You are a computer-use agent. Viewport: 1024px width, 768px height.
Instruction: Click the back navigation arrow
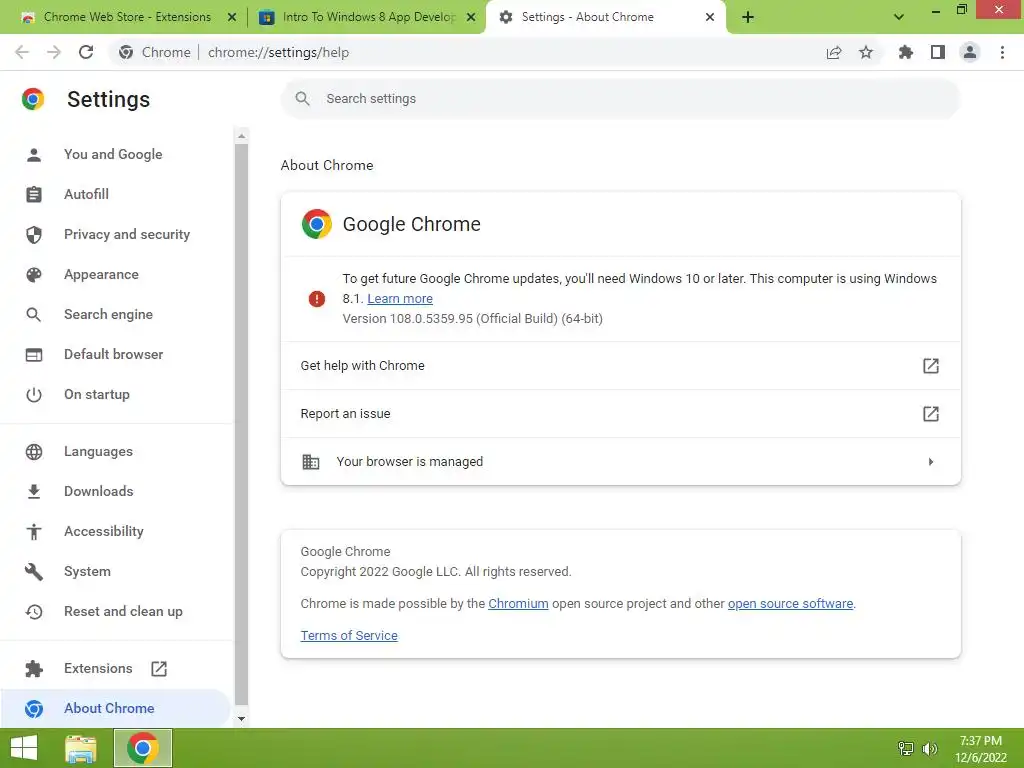click(22, 52)
